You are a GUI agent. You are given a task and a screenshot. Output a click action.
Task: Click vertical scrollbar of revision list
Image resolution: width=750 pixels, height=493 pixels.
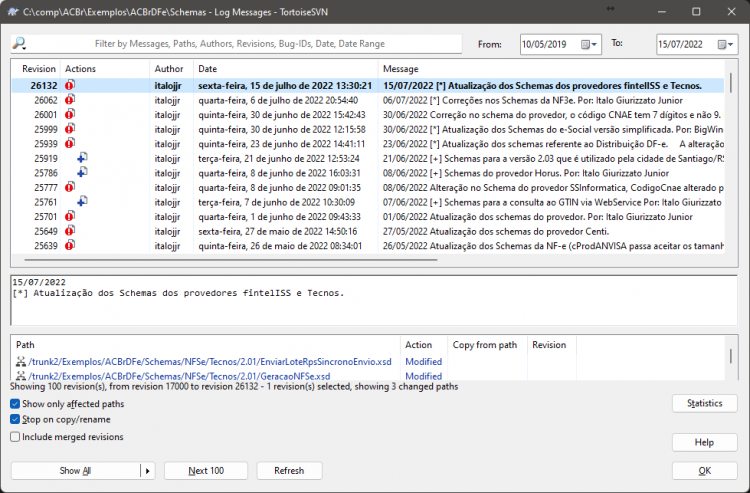731,83
